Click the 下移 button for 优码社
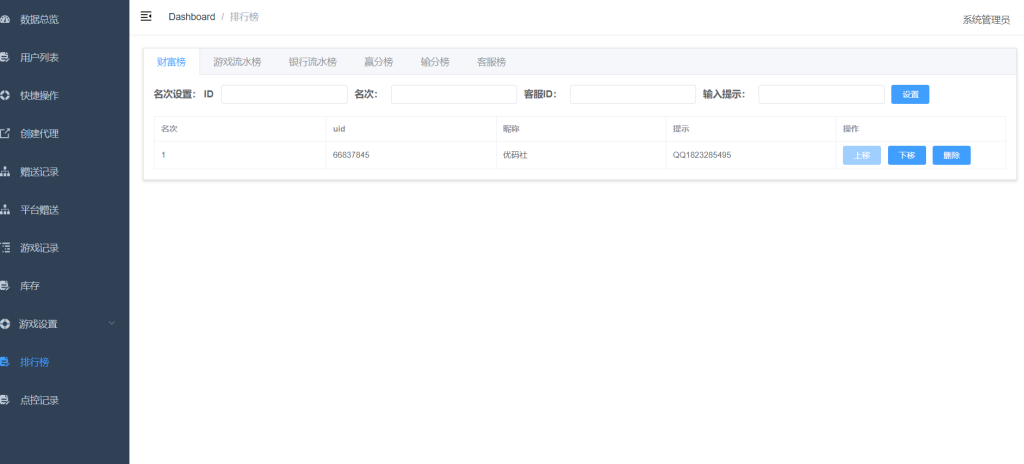 (x=906, y=155)
